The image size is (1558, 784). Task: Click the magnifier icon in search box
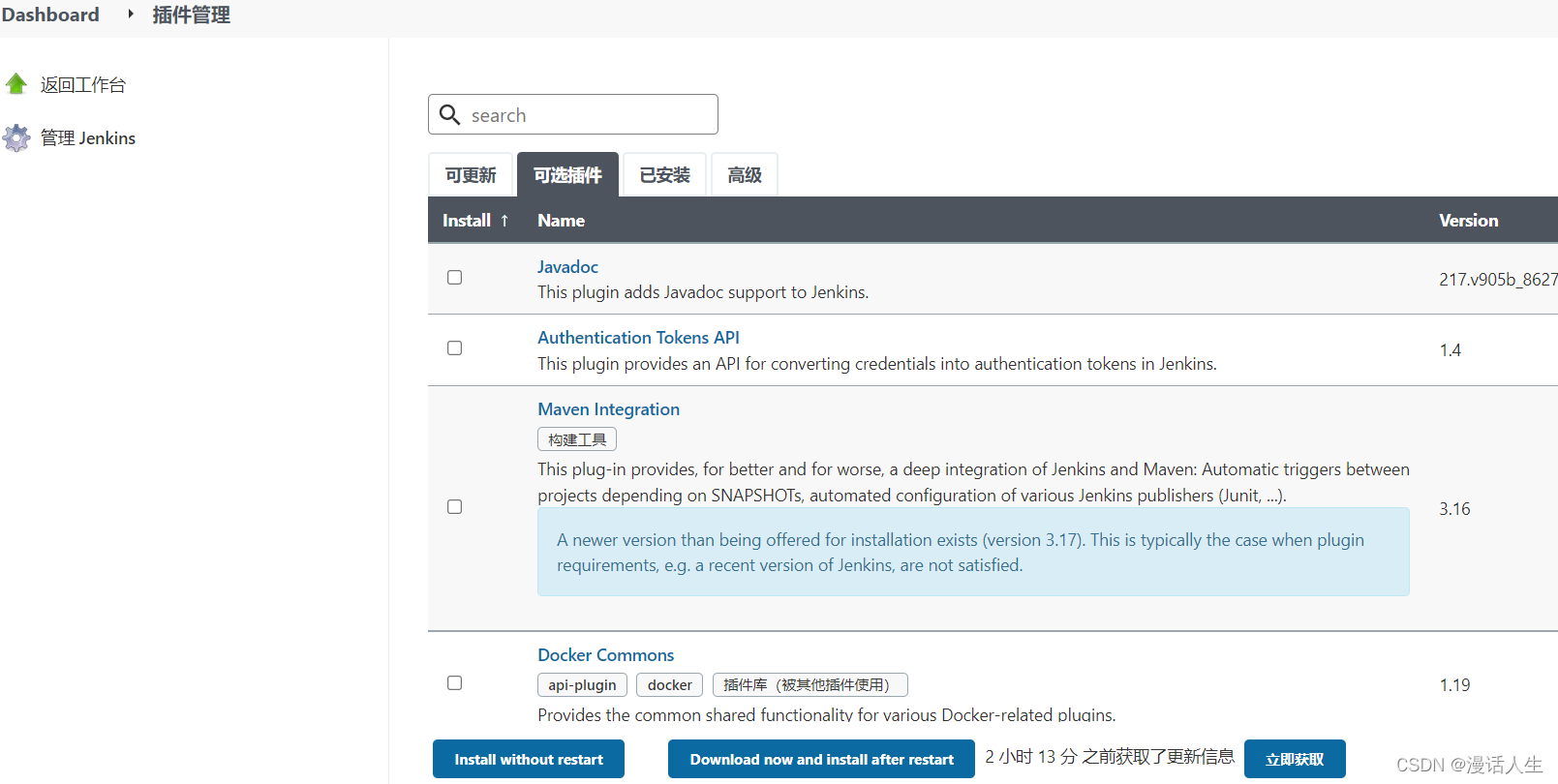tap(449, 114)
